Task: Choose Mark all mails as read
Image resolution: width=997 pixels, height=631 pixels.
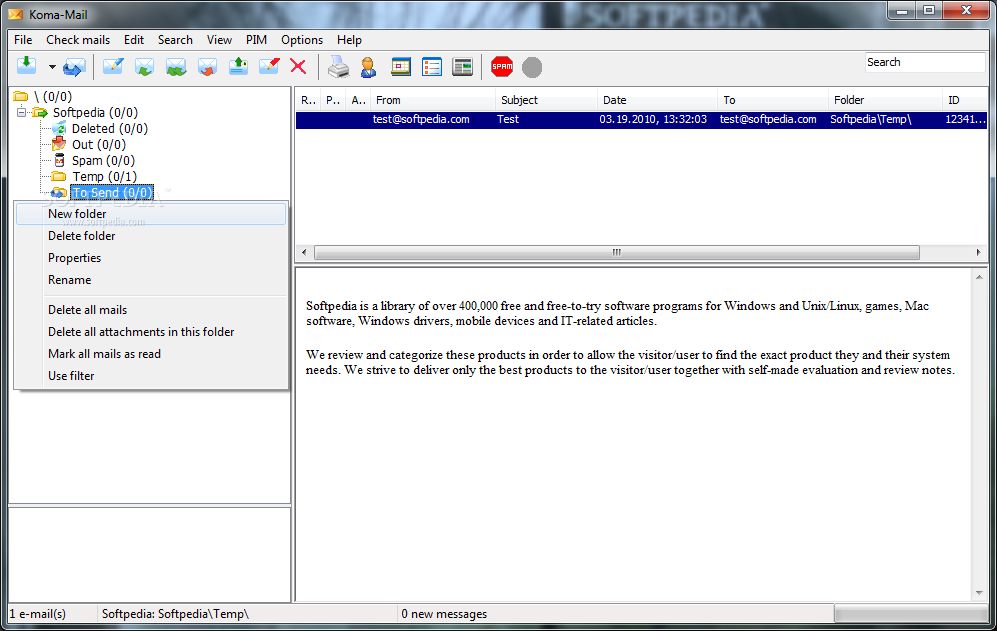Action: pyautogui.click(x=151, y=354)
